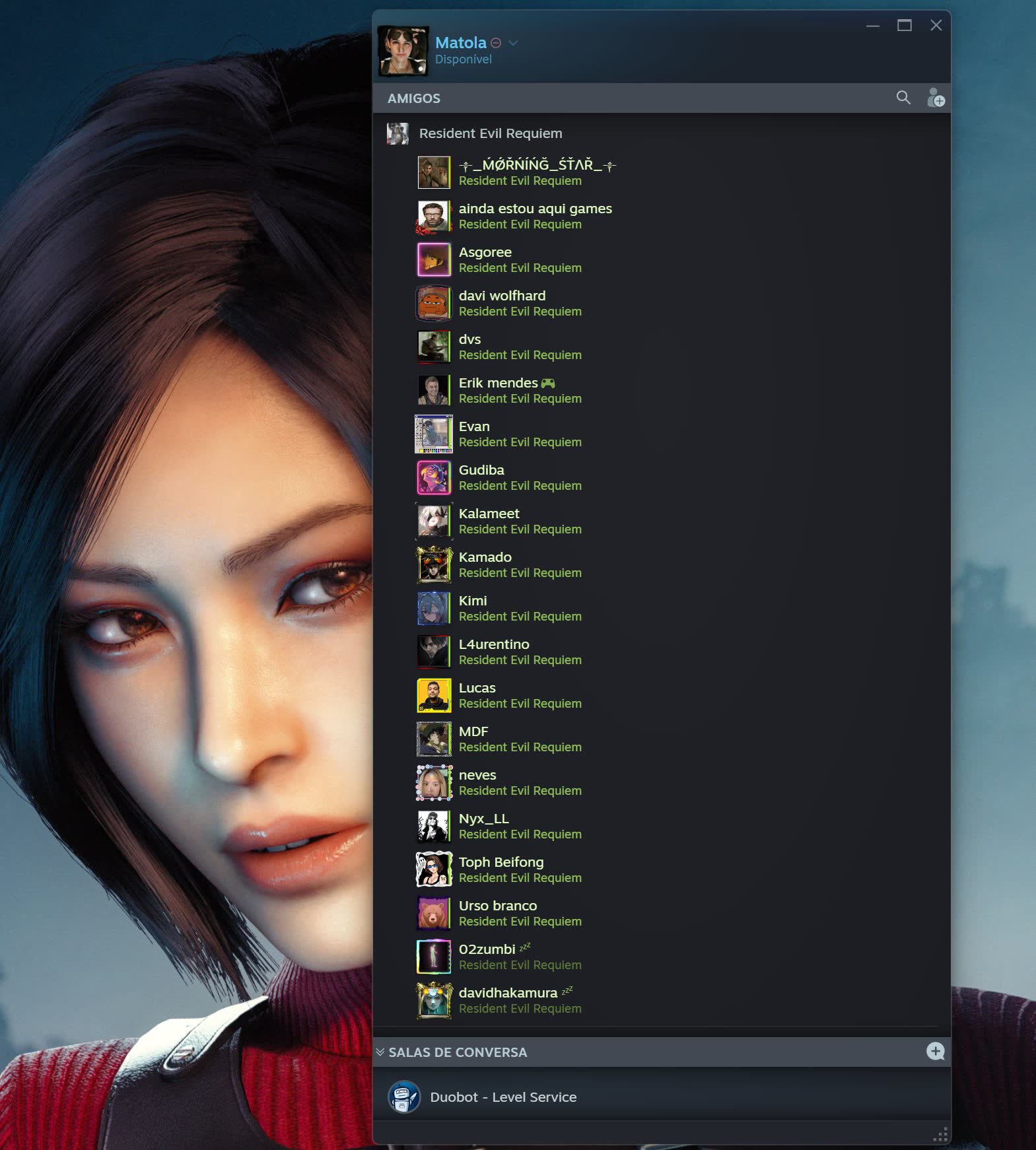Click the add friend icon
The image size is (1036, 1150).
(x=936, y=98)
